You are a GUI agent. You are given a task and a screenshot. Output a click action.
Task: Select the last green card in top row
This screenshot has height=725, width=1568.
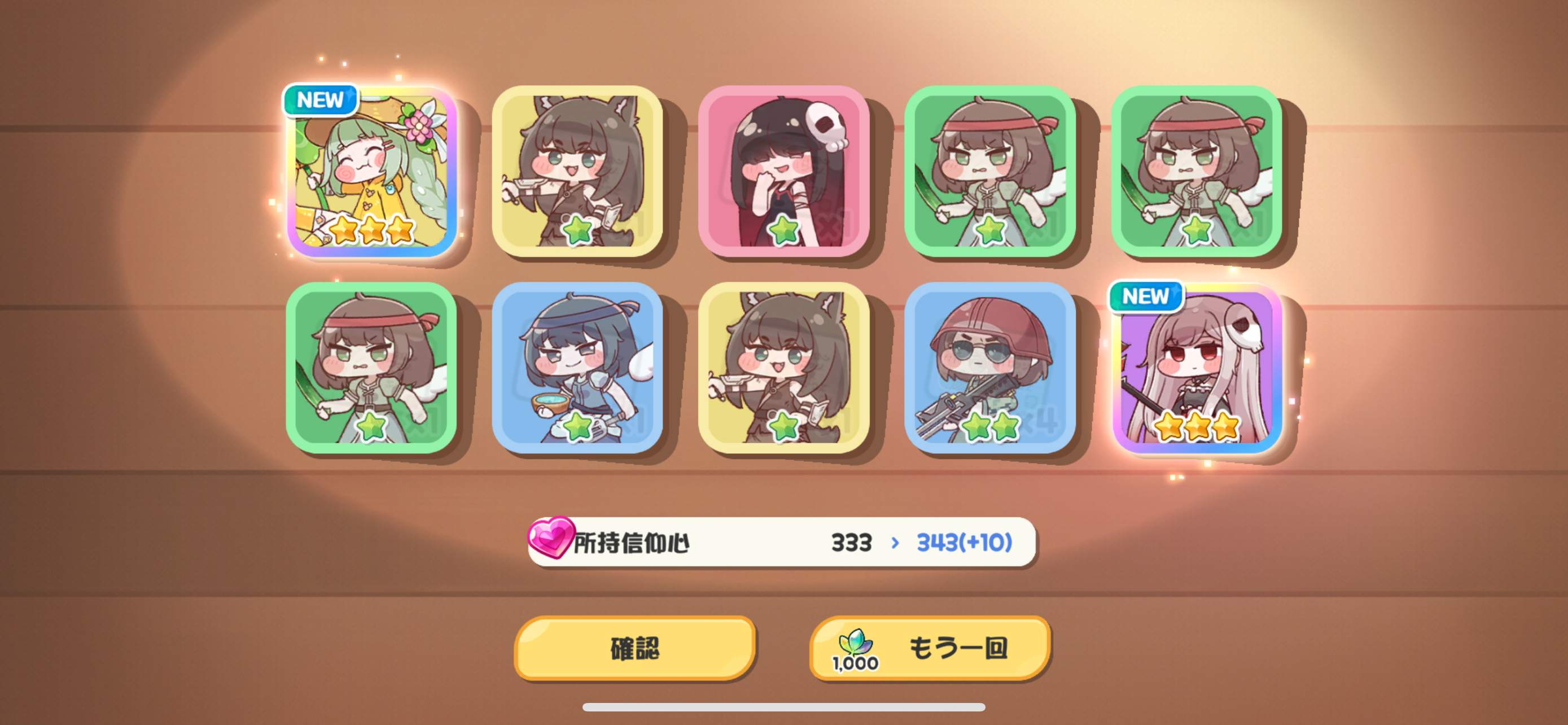click(x=1197, y=172)
